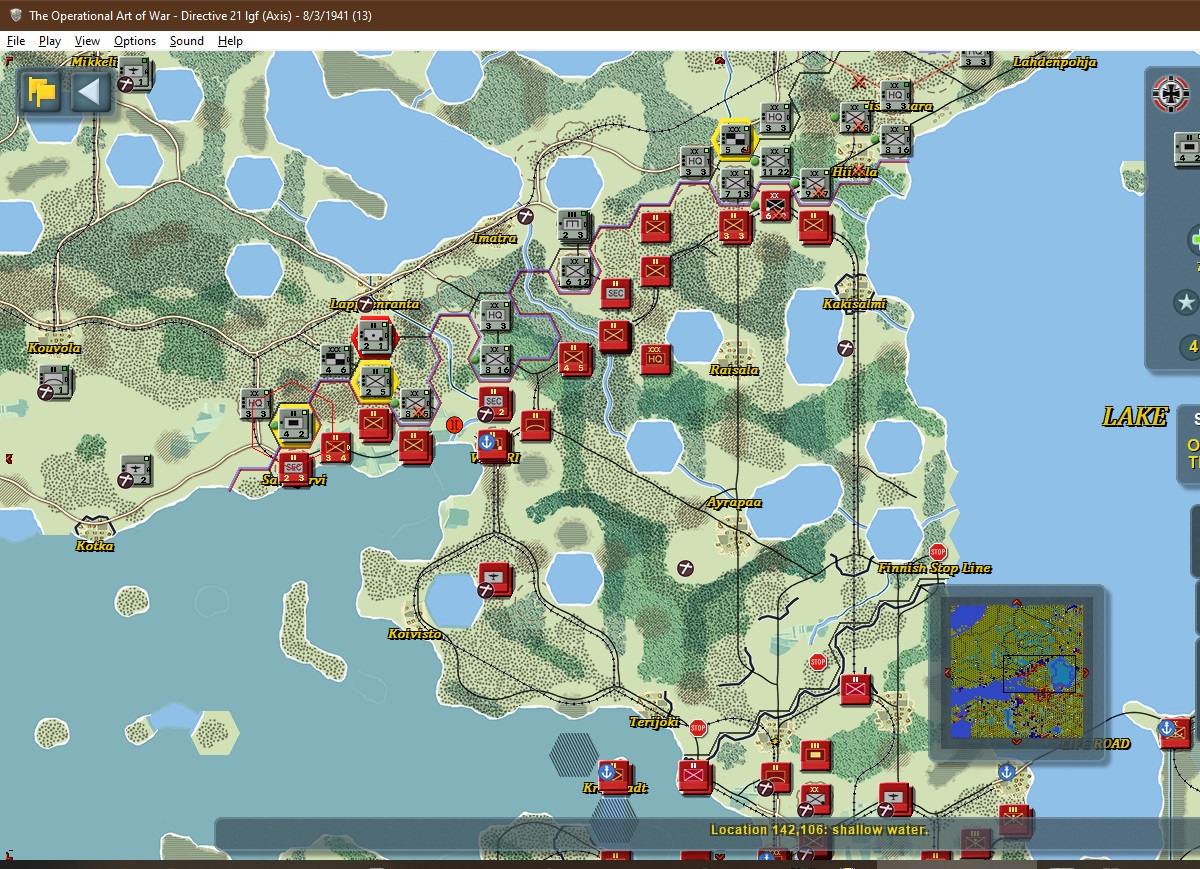Select the black-and-red unit marked 6
This screenshot has height=869, width=1200.
click(x=775, y=206)
